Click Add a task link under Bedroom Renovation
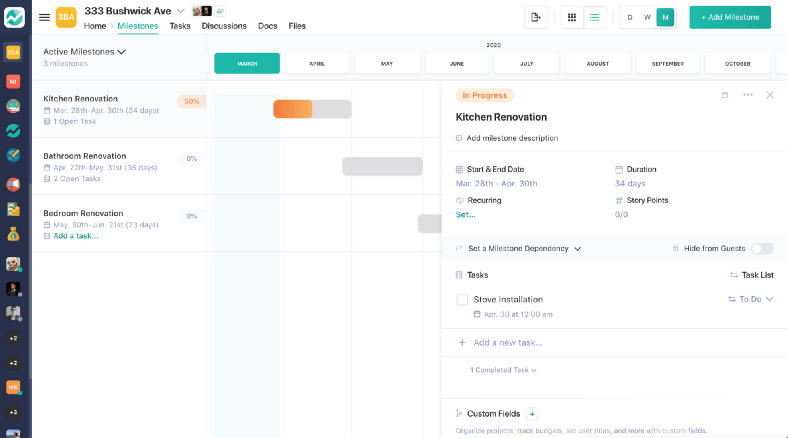Screen dimensions: 788x438 tap(76, 236)
